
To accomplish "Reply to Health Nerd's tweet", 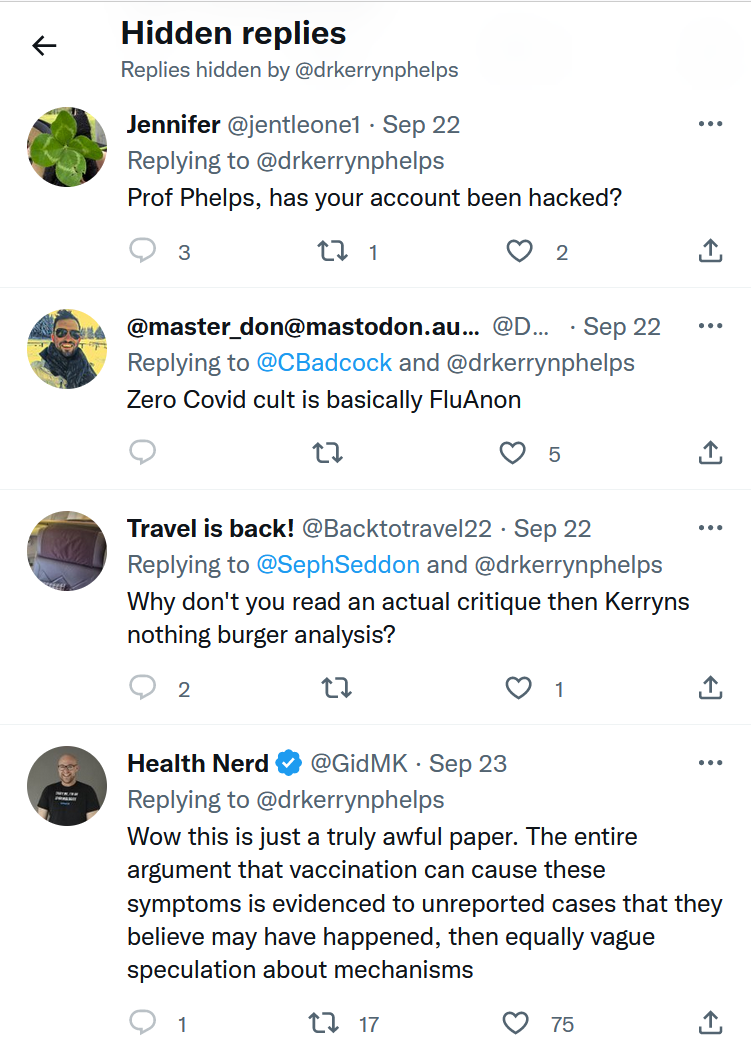I will [x=143, y=1022].
